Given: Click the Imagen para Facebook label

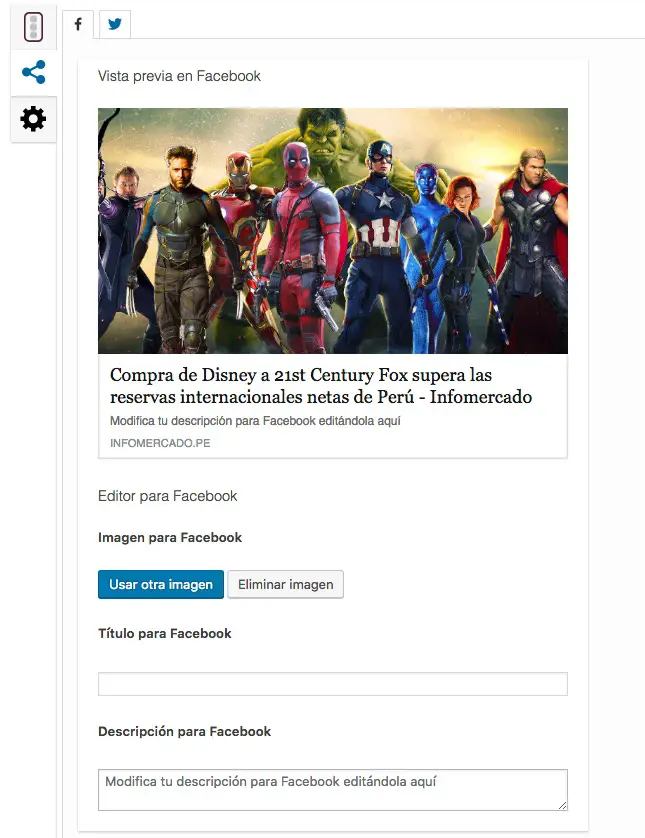Looking at the screenshot, I should pos(170,538).
